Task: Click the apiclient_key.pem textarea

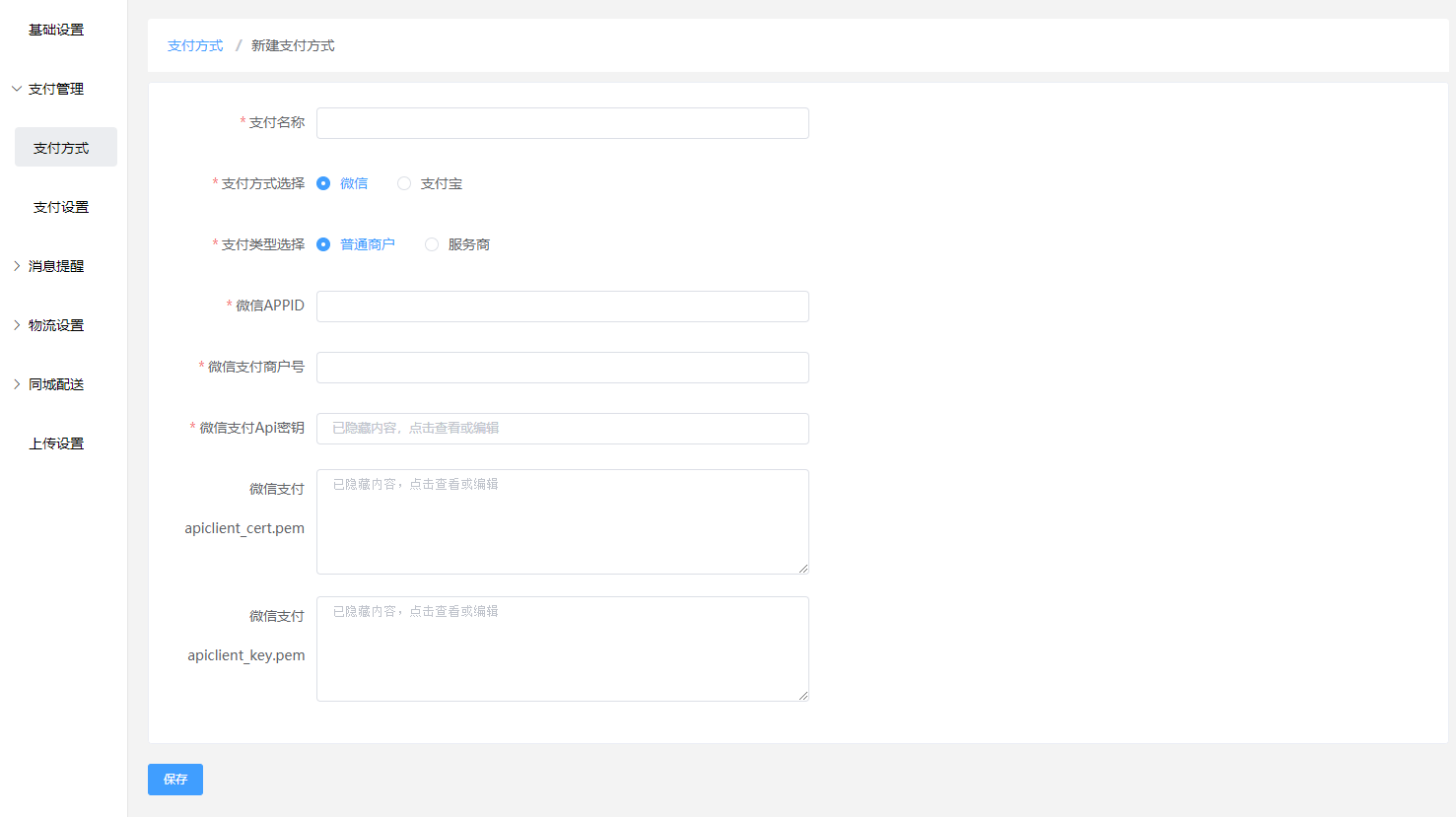Action: pyautogui.click(x=563, y=648)
